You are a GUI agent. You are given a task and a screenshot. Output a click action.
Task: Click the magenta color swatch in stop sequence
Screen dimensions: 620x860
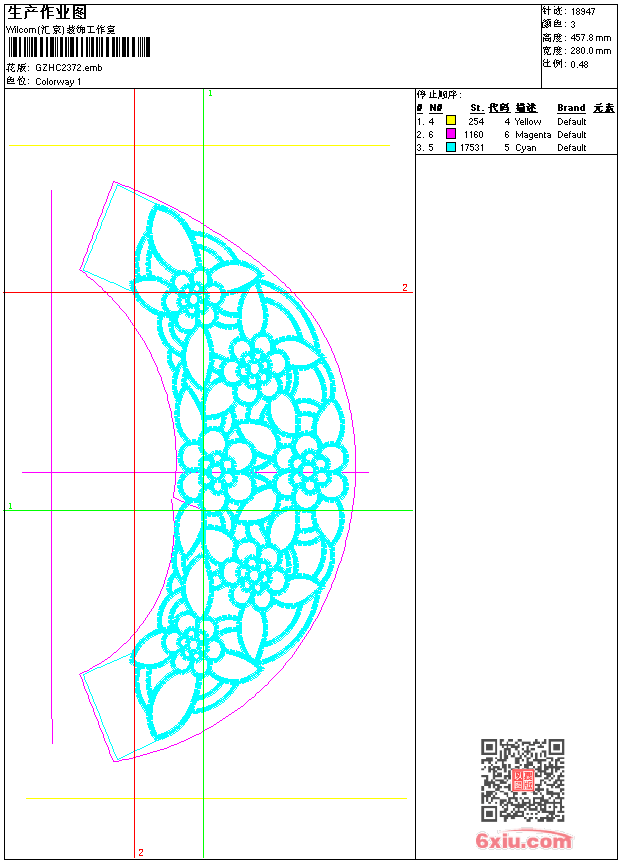(451, 134)
